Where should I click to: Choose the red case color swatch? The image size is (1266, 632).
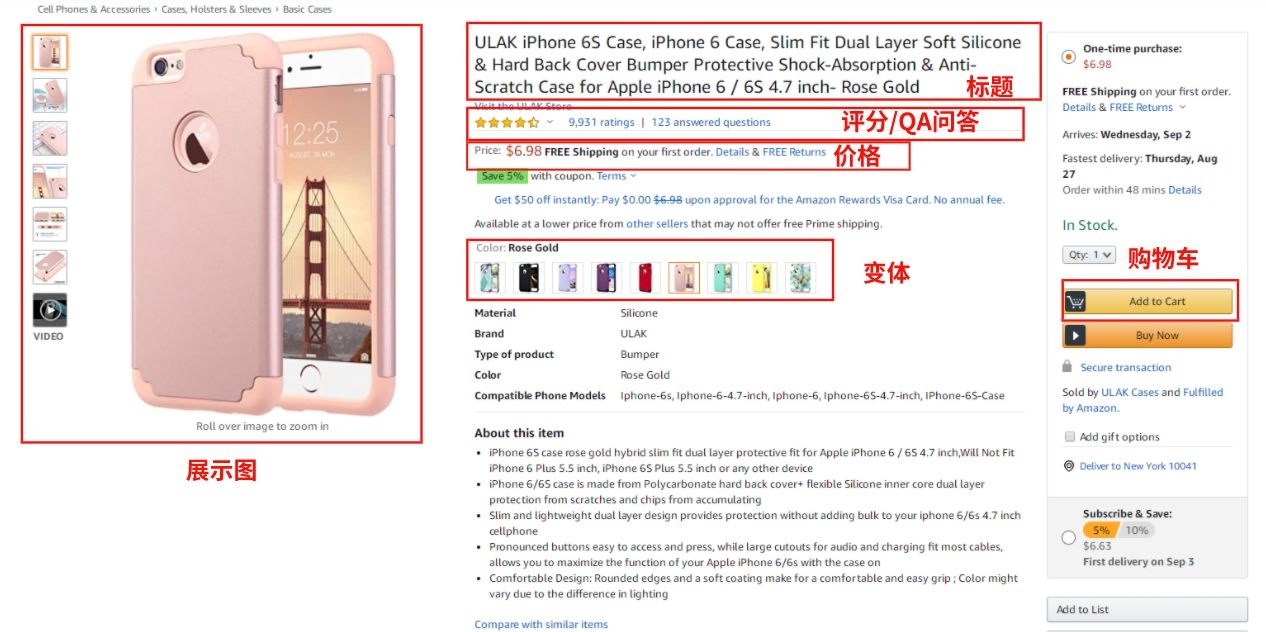[x=645, y=277]
